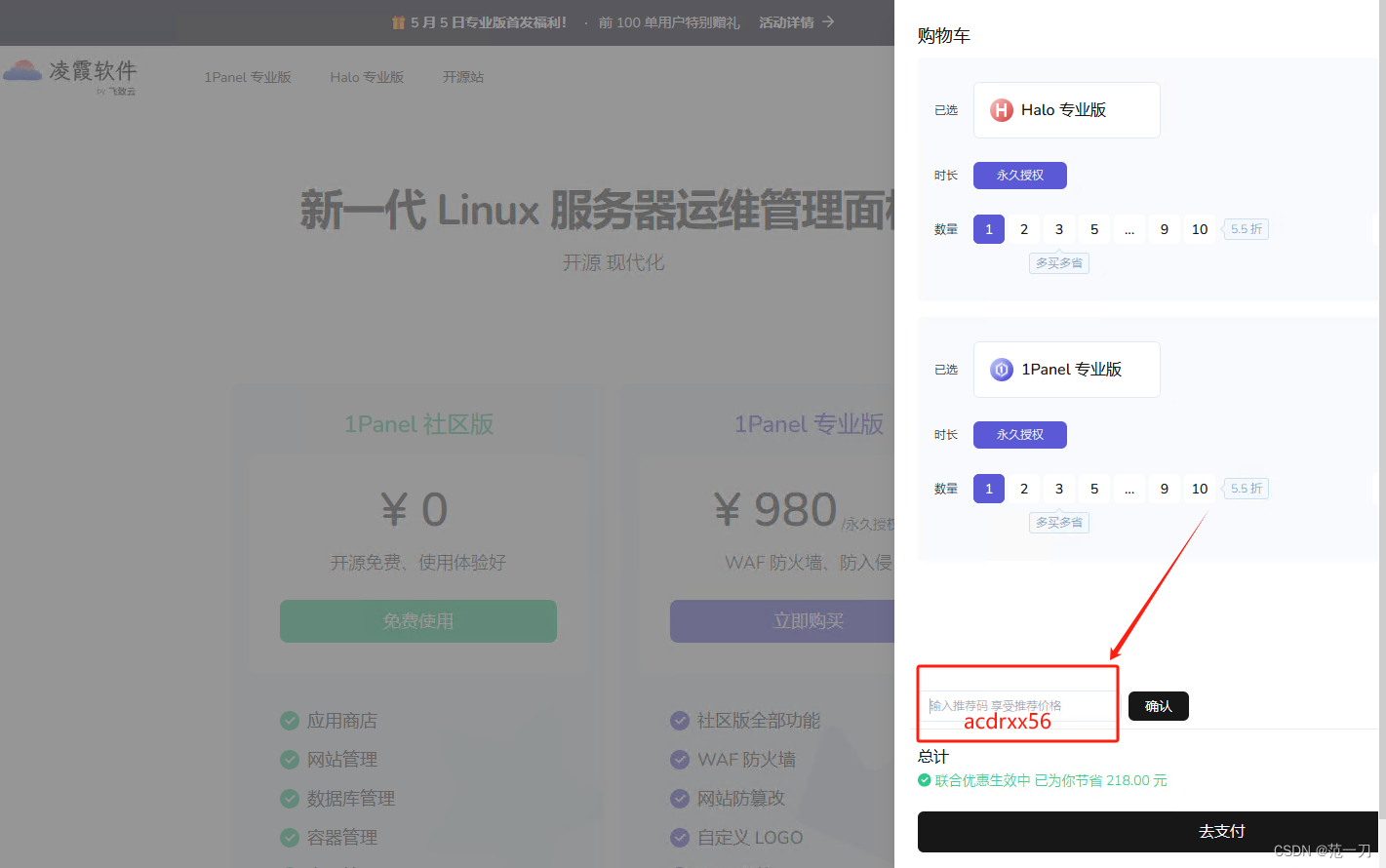The height and width of the screenshot is (868, 1386).
Task: Select 永久授权 duration for 1Panel
Action: (x=1020, y=435)
